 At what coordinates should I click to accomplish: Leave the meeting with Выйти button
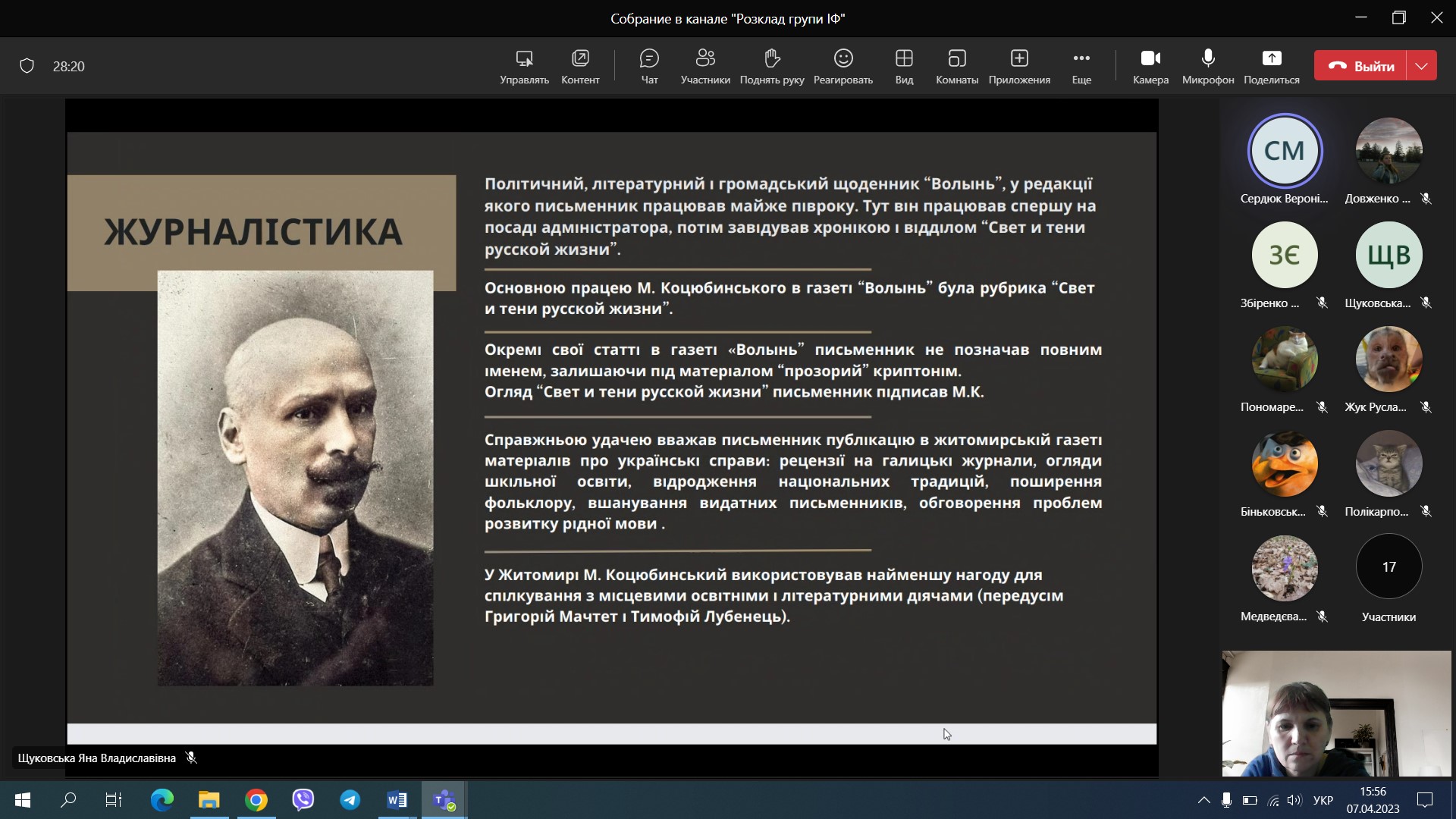[1360, 66]
